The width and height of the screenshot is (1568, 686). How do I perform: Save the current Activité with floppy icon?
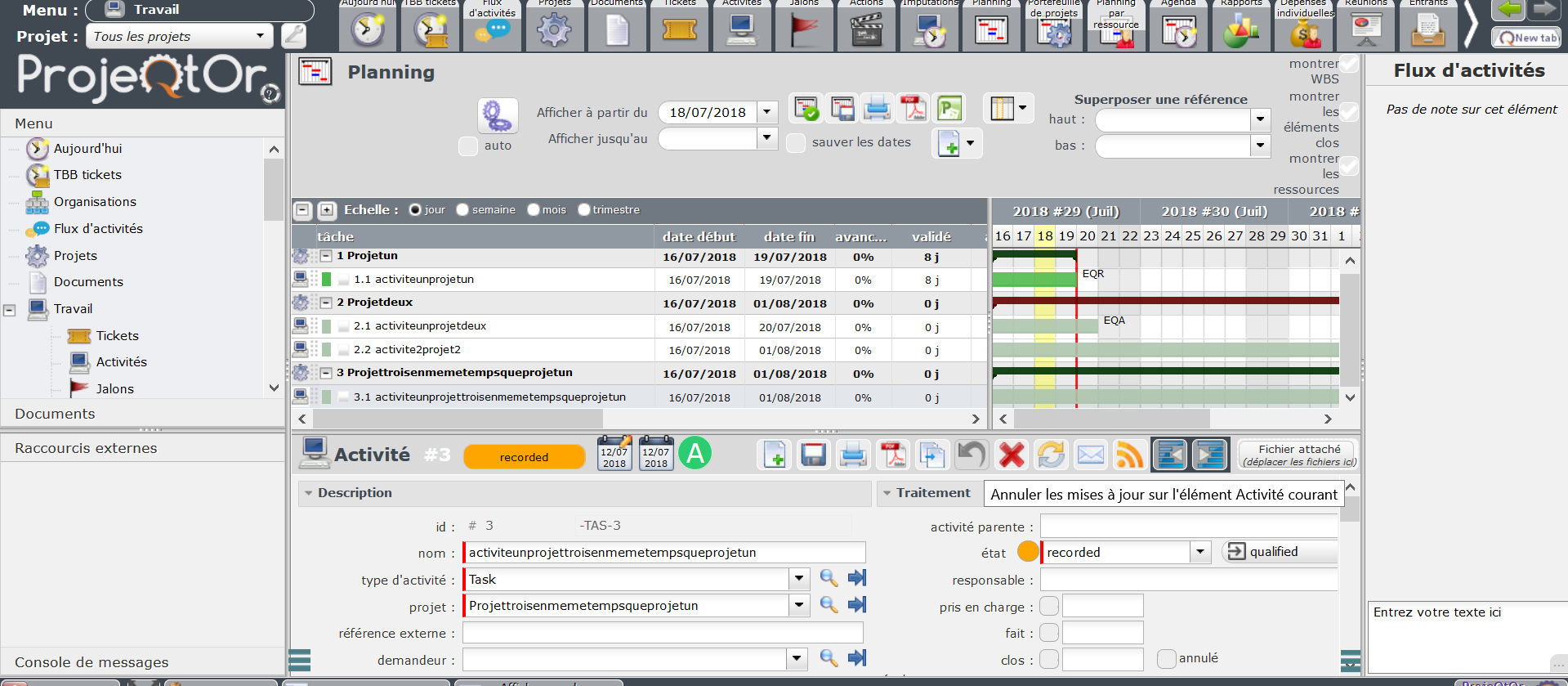(813, 455)
